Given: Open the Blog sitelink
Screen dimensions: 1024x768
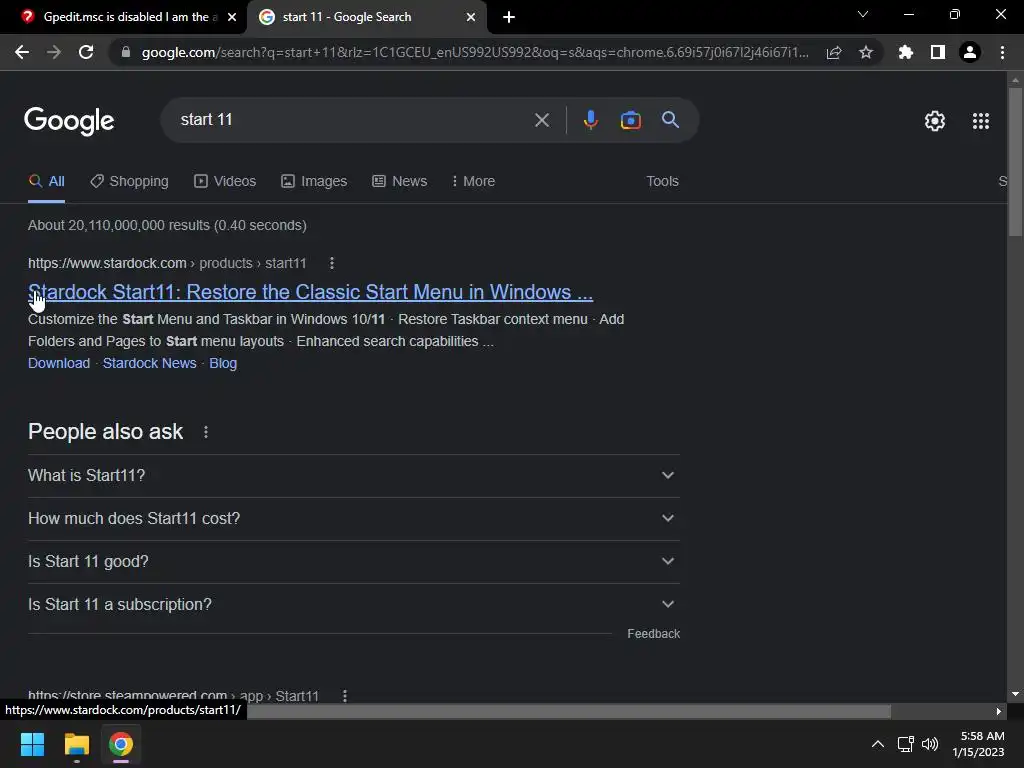Looking at the screenshot, I should click(223, 363).
